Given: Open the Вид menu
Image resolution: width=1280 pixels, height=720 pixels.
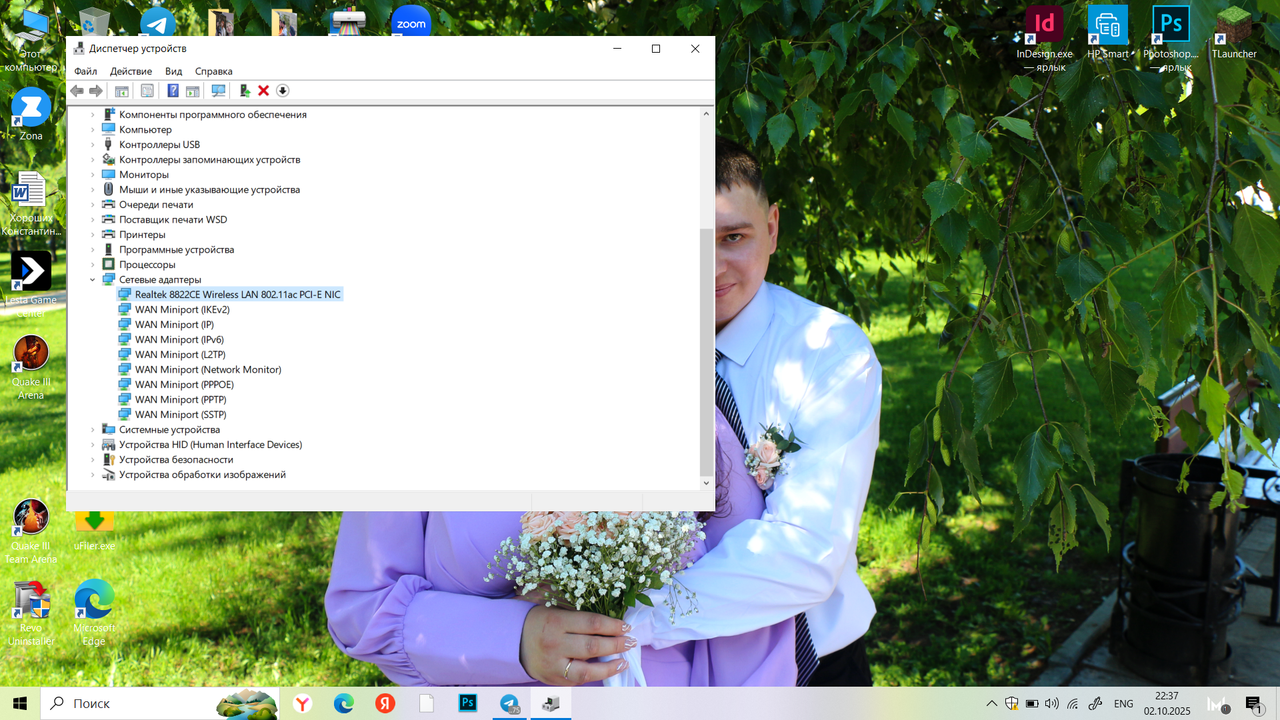Looking at the screenshot, I should click(174, 72).
